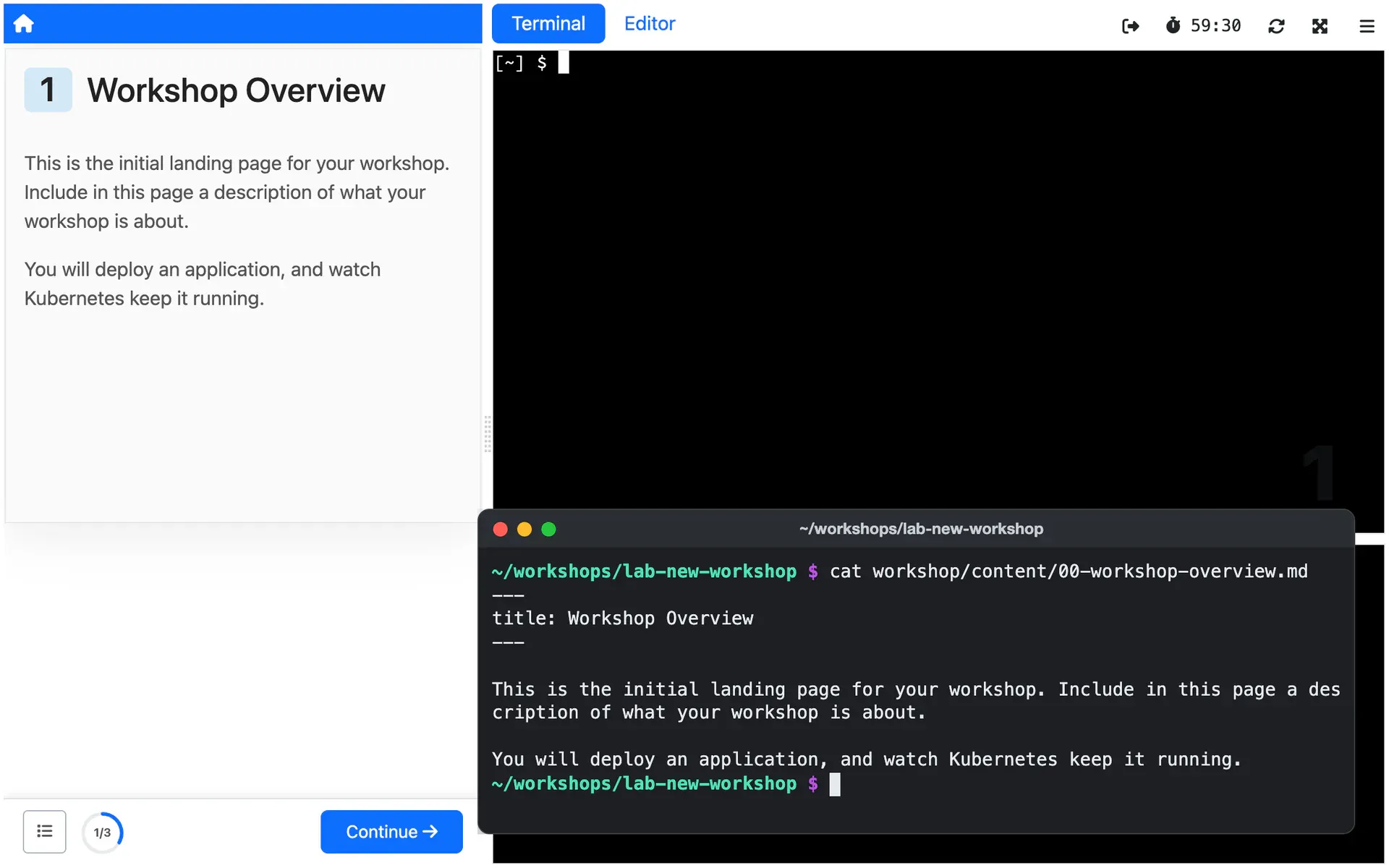Click the 1/3 progress indicator
This screenshot has width=1389, height=868.
102,833
